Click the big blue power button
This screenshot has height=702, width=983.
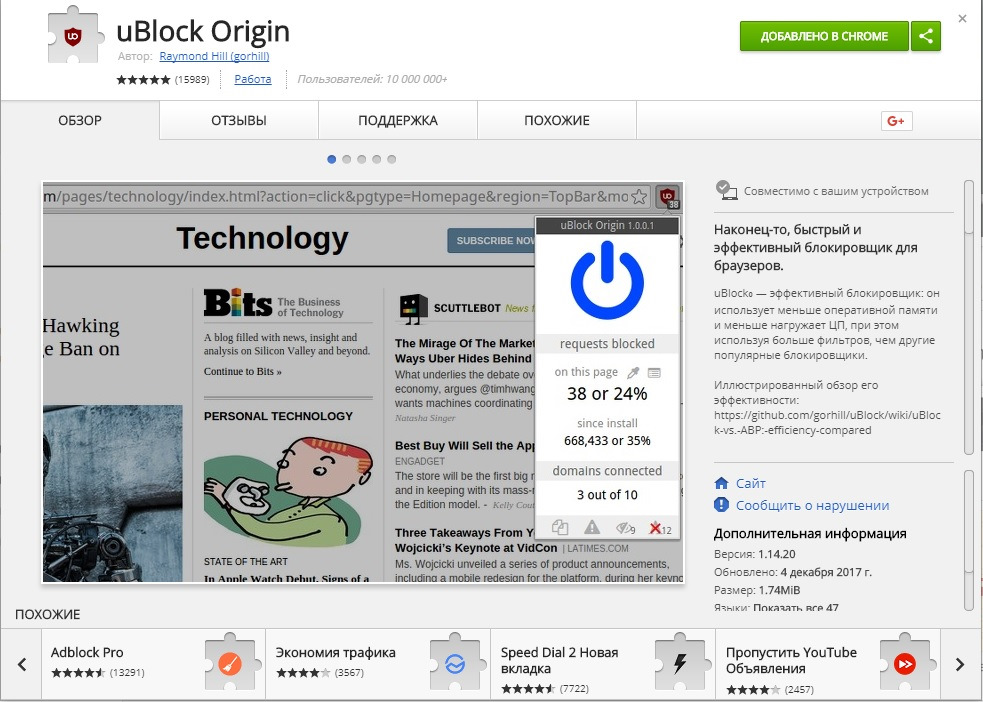(607, 281)
